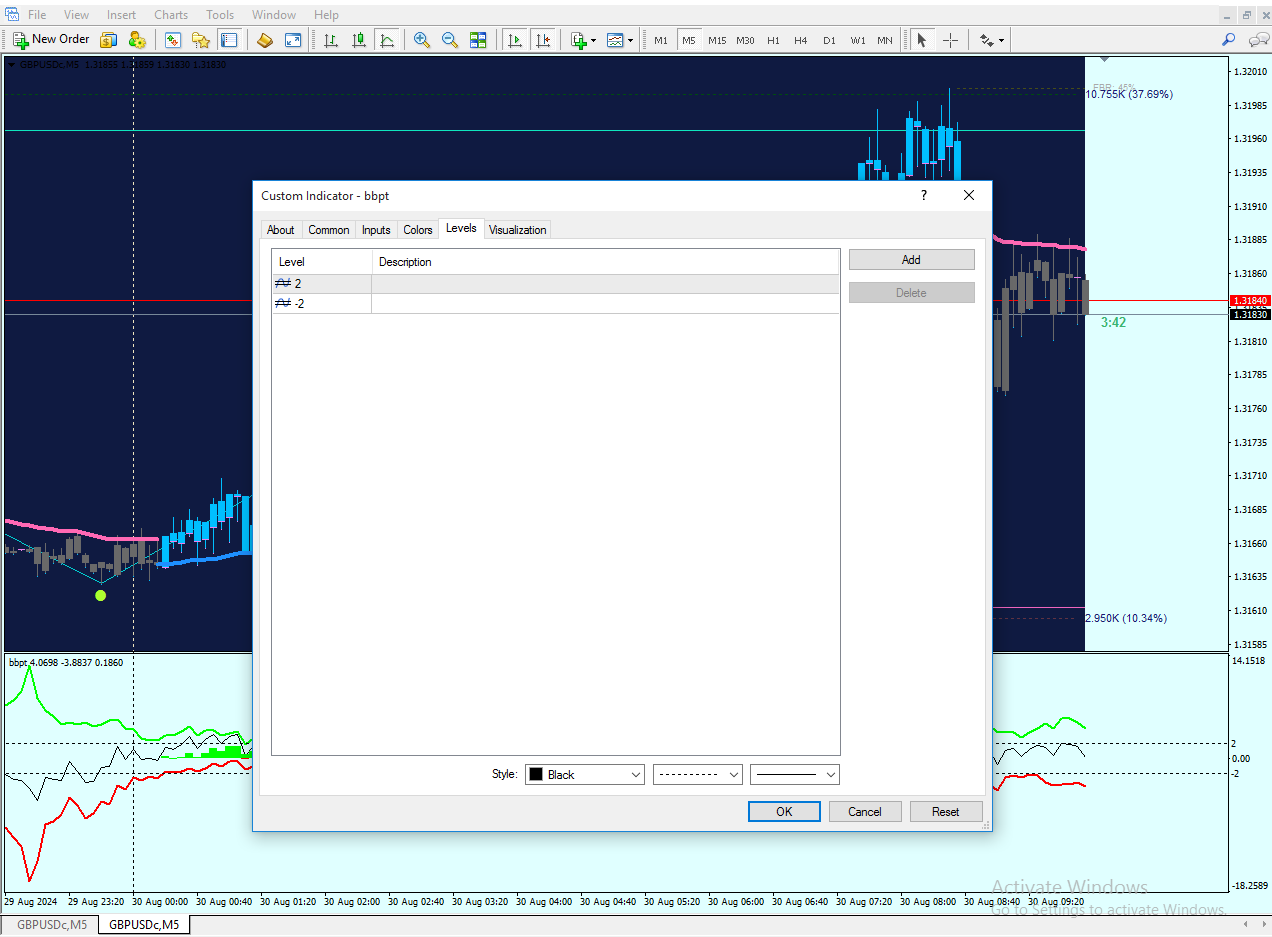
Task: Open the Templates dropdown arrow
Action: click(x=630, y=41)
